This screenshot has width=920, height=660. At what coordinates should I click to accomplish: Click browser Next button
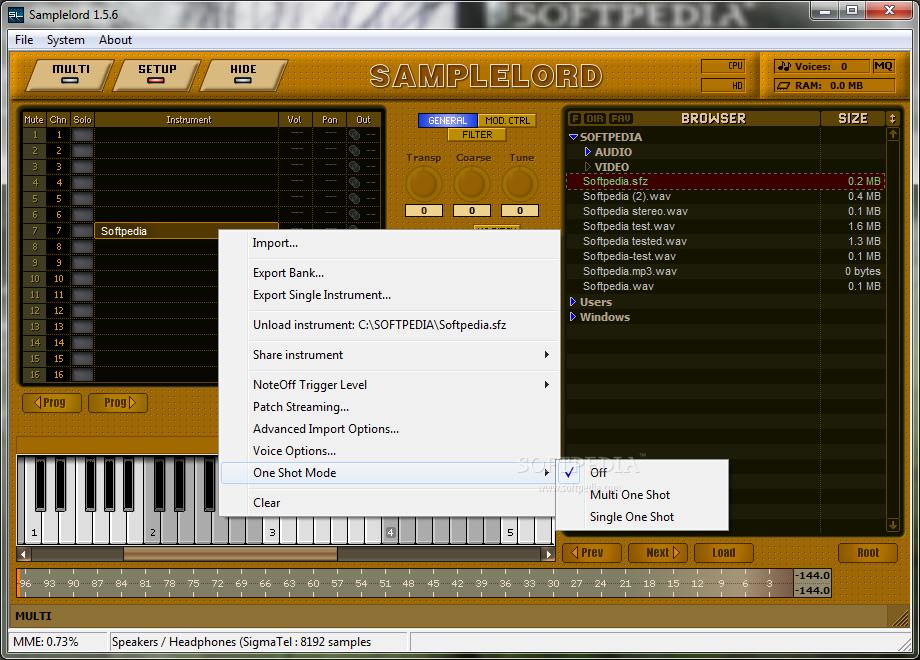(658, 553)
